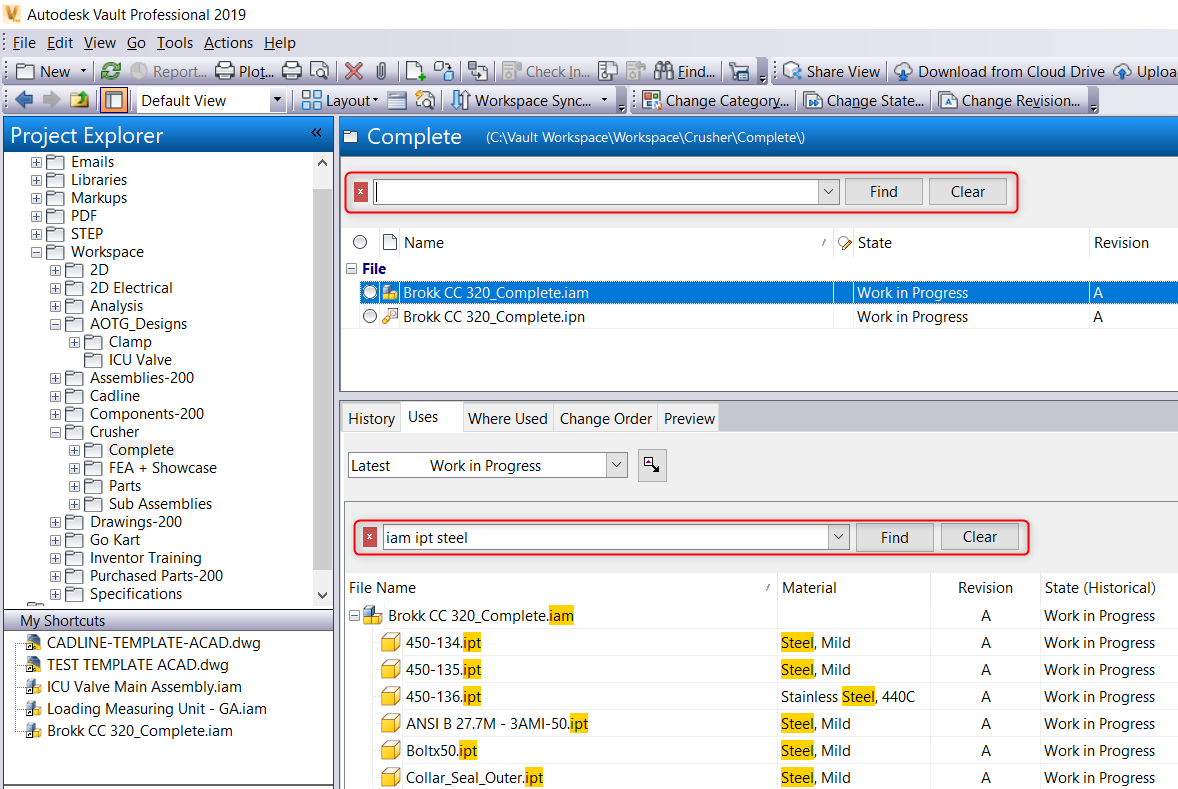1178x789 pixels.
Task: Click the Find button in the Uses tab
Action: click(x=895, y=537)
